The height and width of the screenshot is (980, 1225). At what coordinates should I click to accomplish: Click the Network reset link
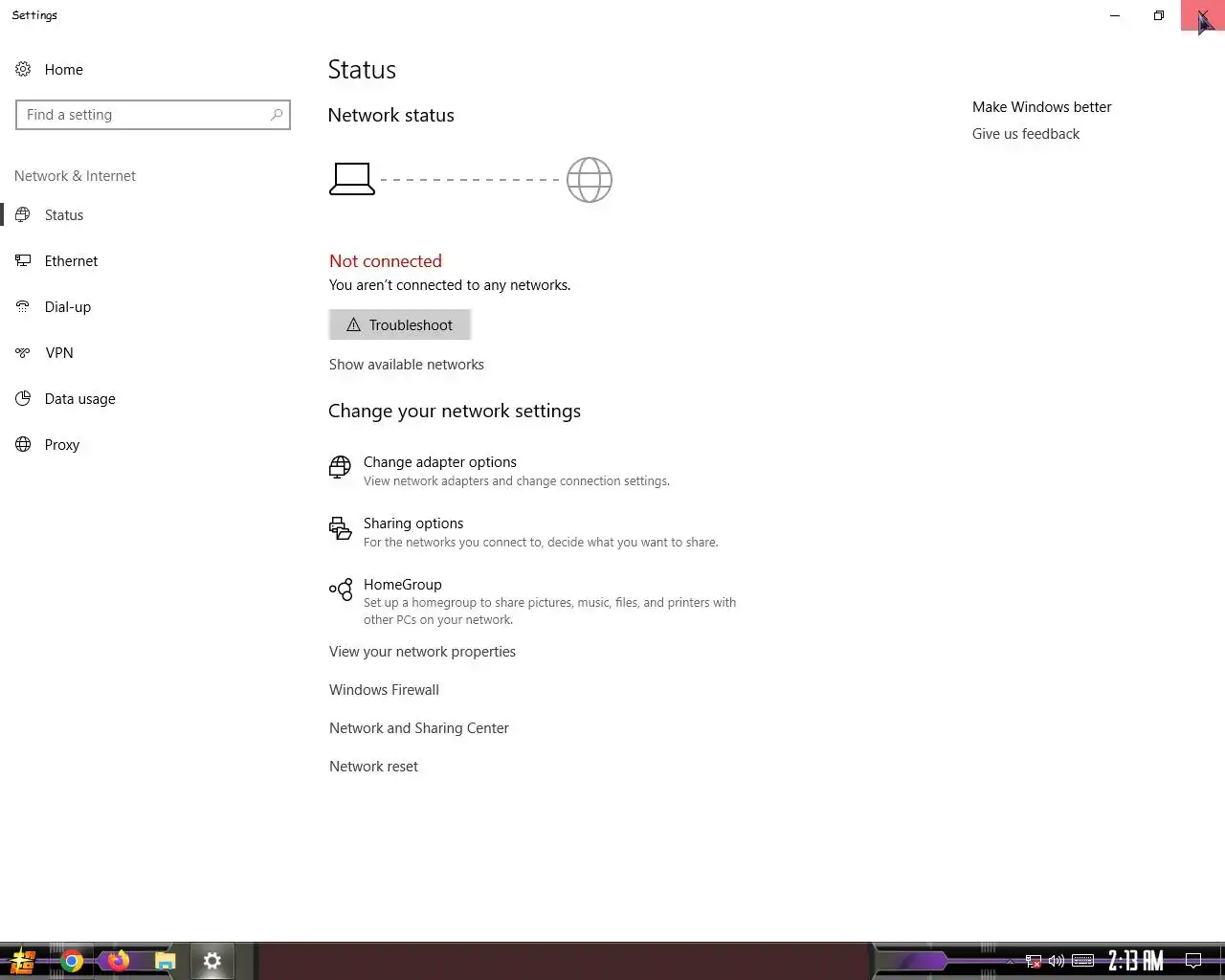pos(373,767)
